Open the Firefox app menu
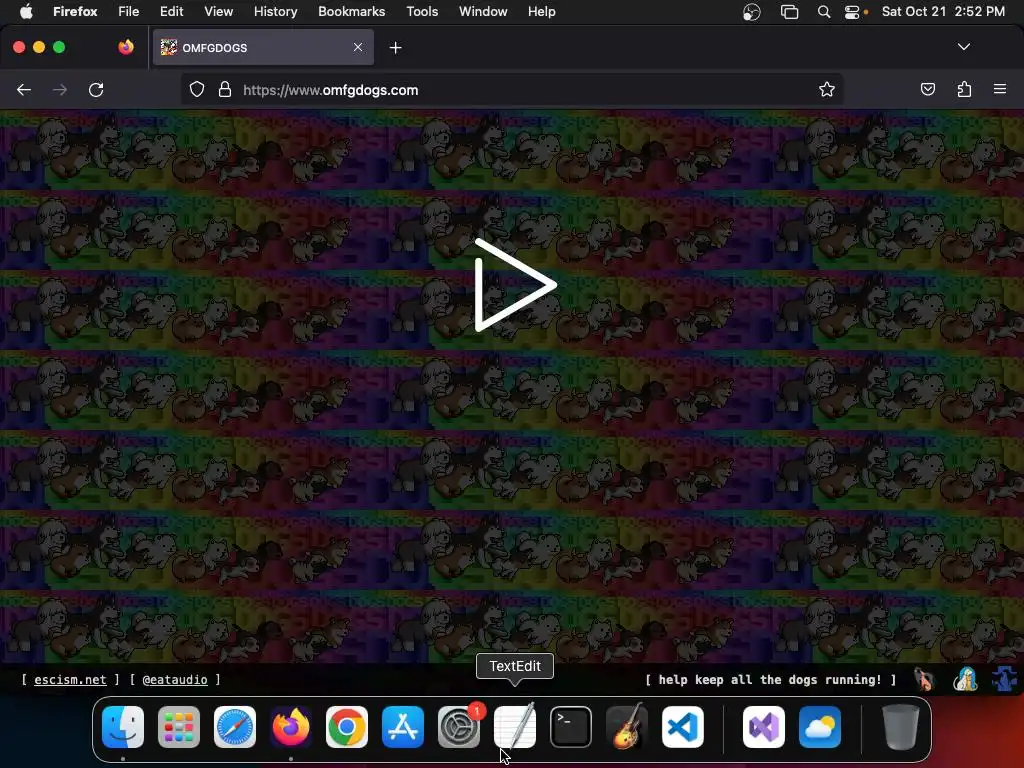 tap(75, 11)
